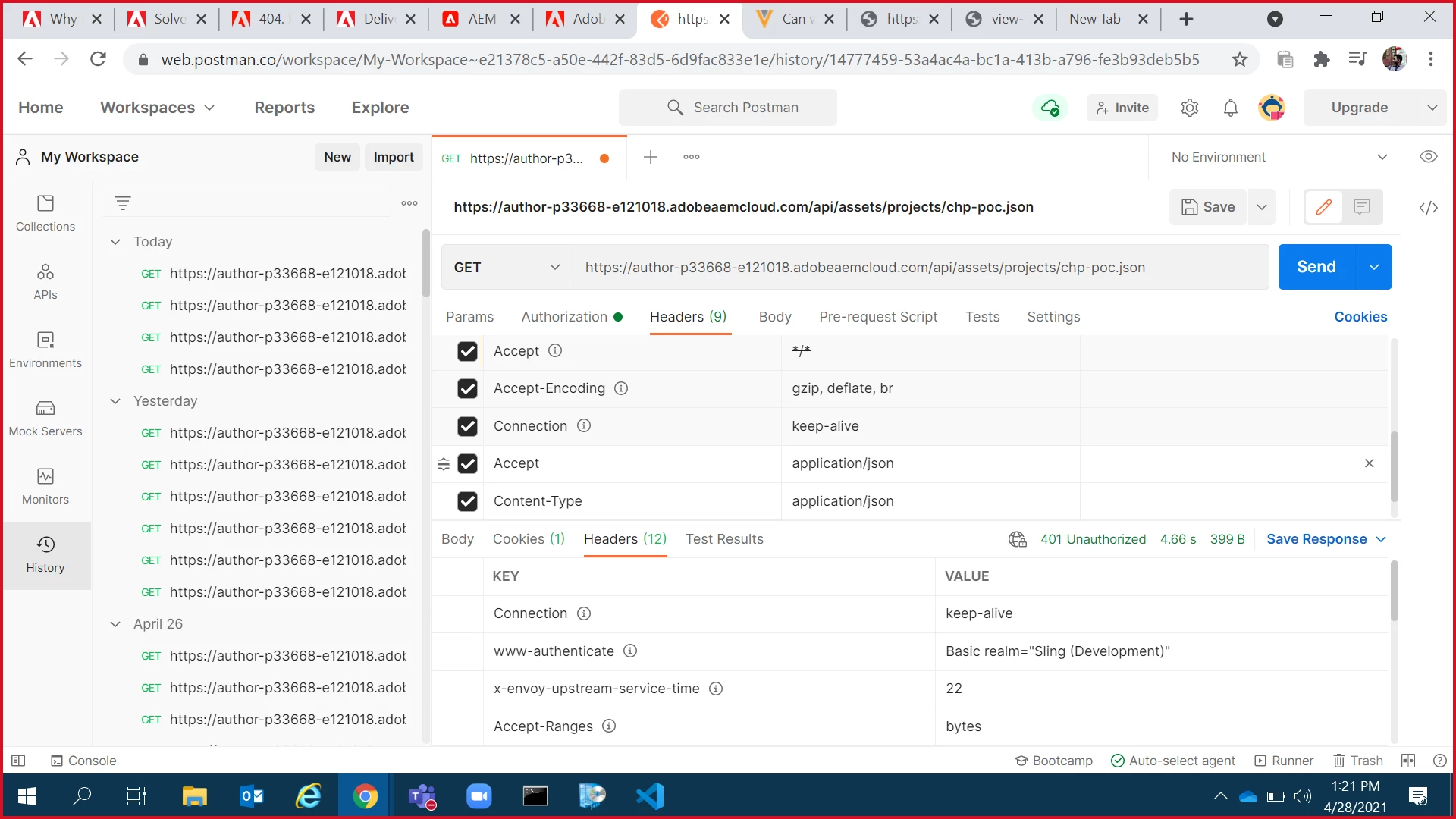
Task: Open the Pre-request Script tab
Action: [x=878, y=317]
